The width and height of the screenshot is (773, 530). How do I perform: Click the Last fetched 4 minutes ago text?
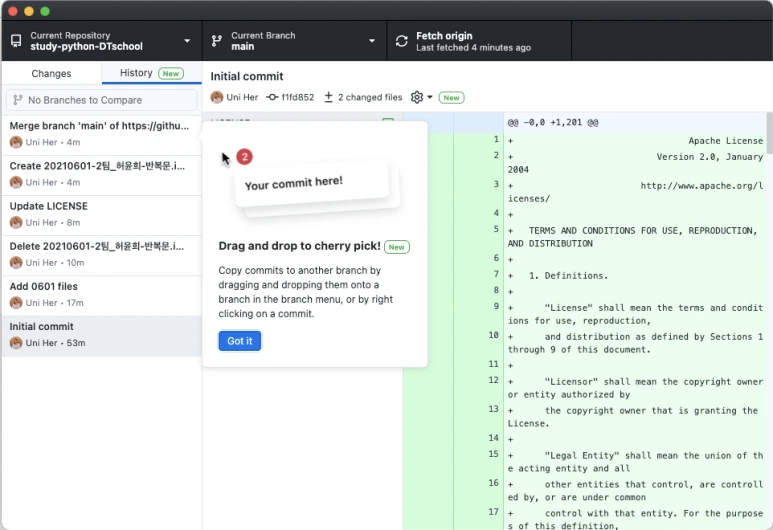point(473,48)
